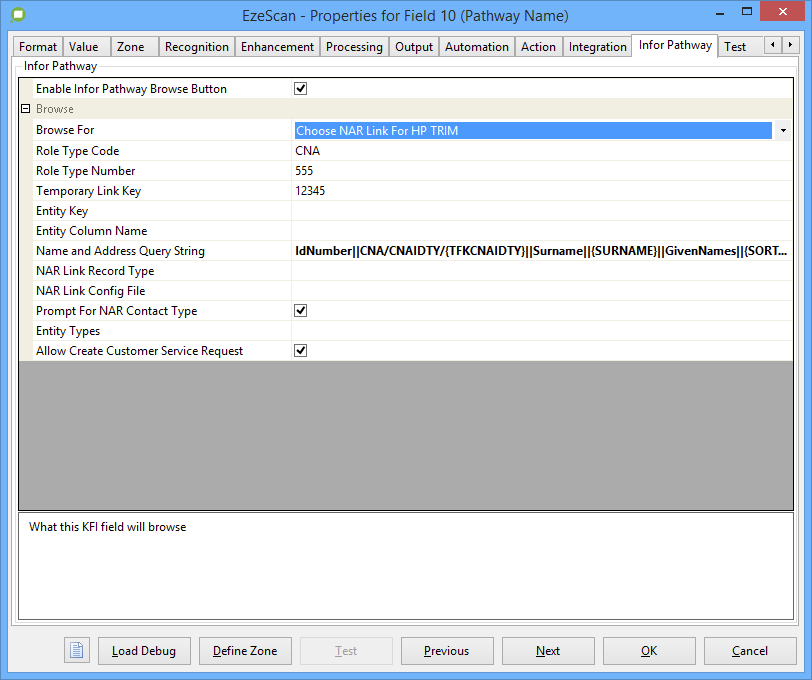Edit the Role Type Code value field
This screenshot has height=680, width=812.
(540, 151)
